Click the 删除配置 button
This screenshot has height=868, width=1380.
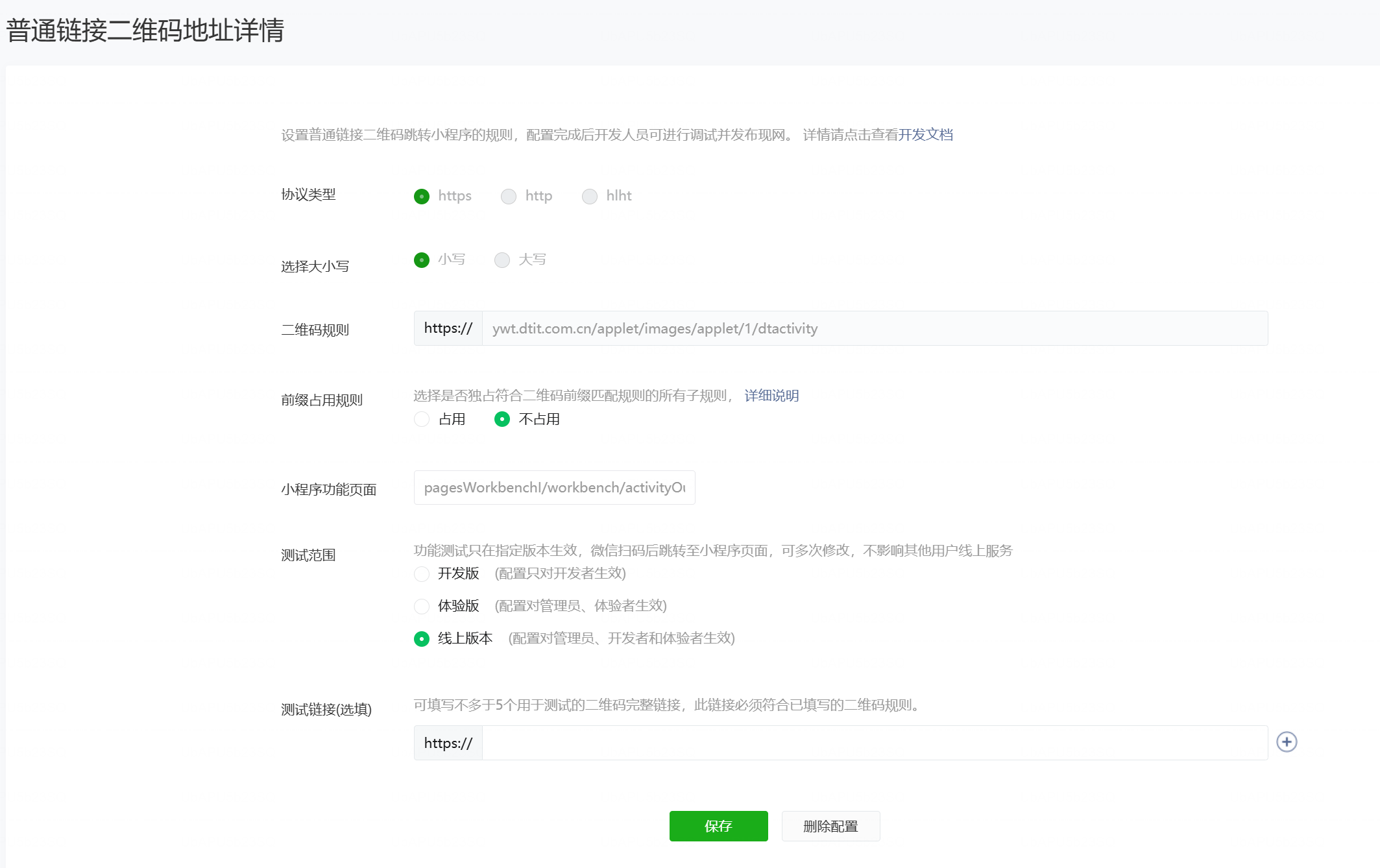(x=830, y=826)
